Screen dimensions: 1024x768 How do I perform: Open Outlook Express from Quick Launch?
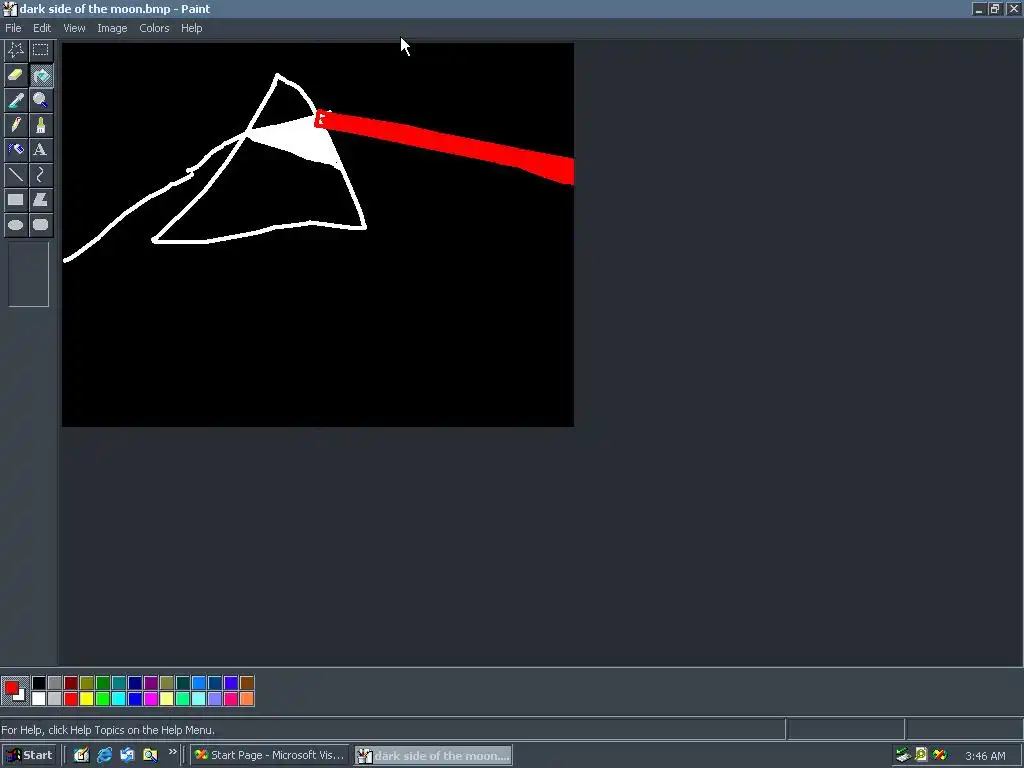point(127,756)
